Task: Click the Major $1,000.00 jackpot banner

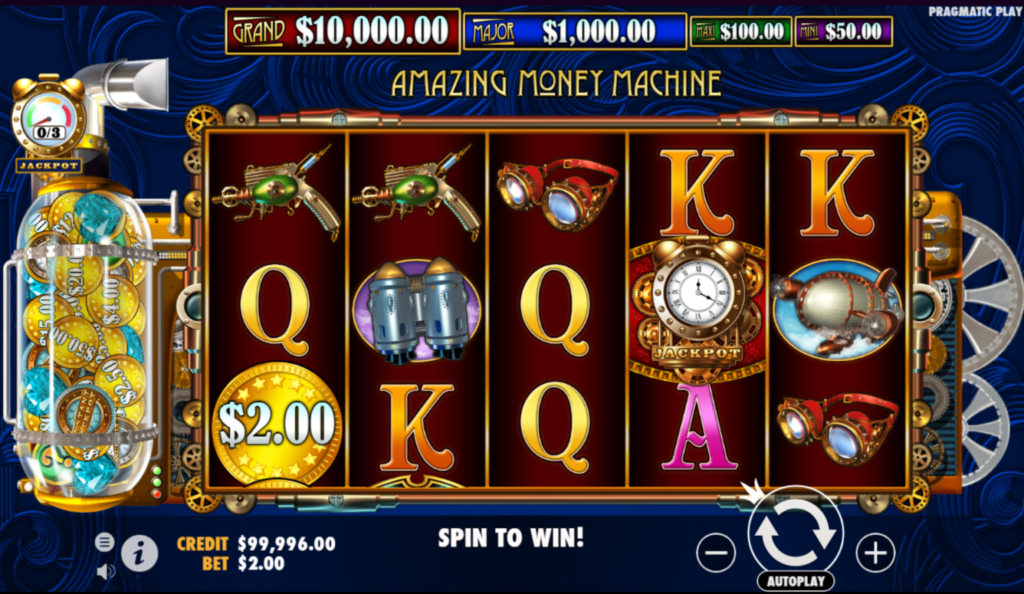Action: tap(575, 31)
